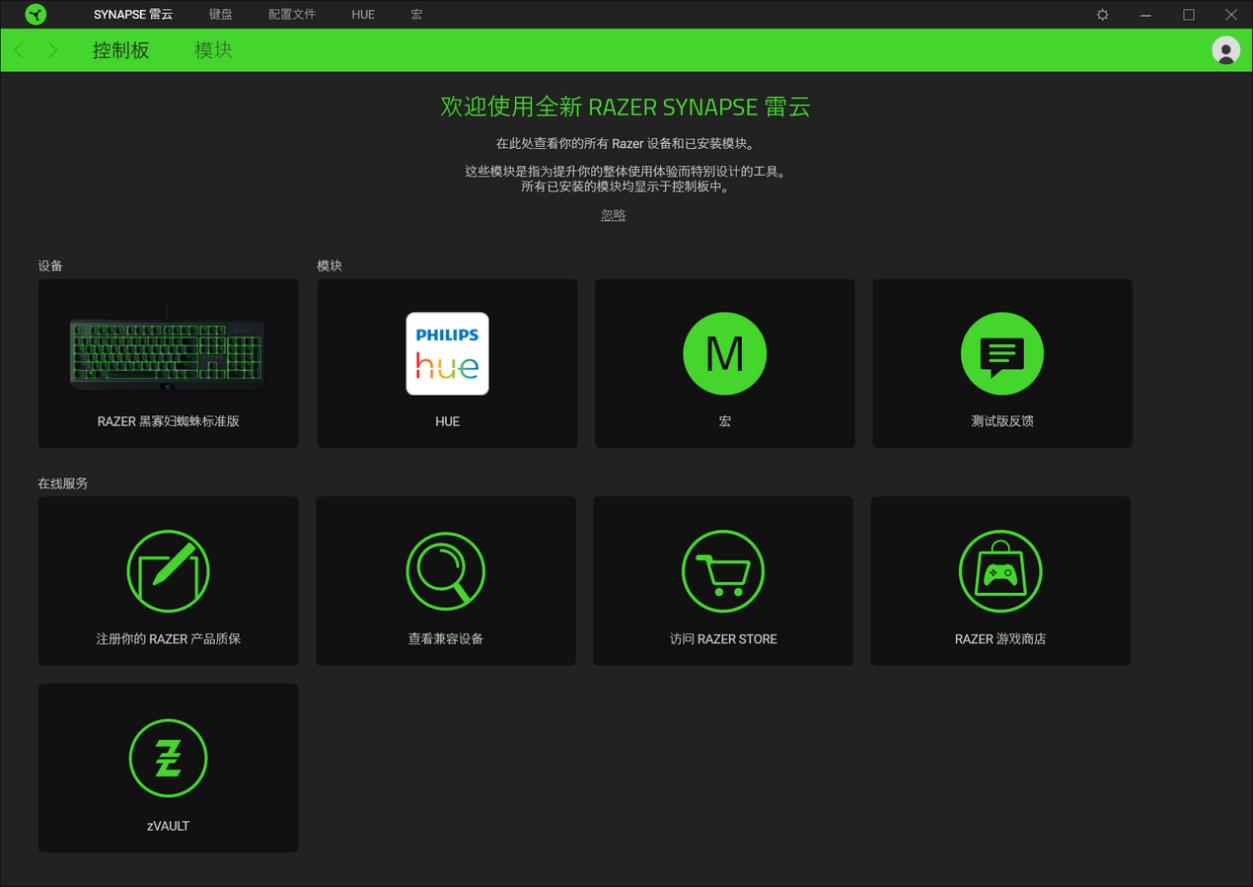Click the Razer game store gamepad icon
The height and width of the screenshot is (887, 1253).
[1000, 571]
